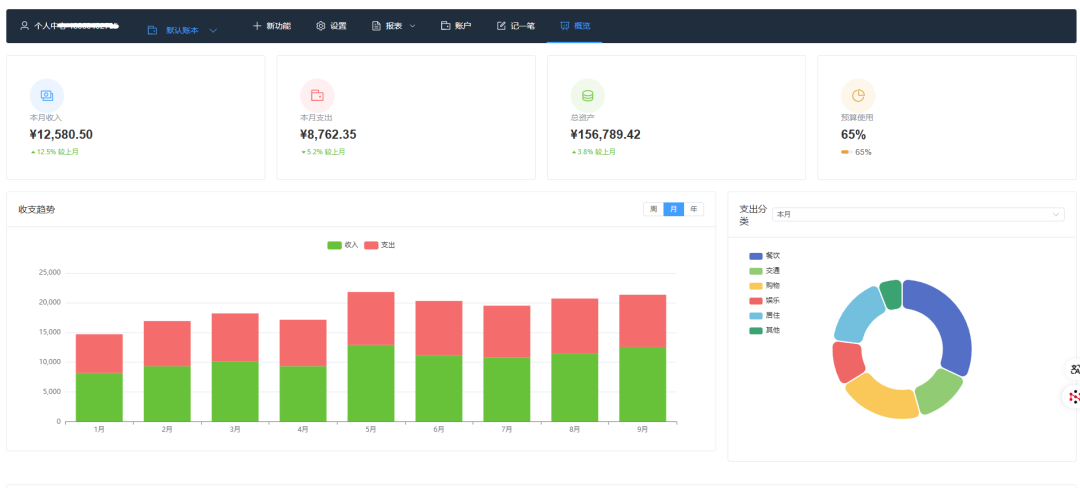Click the 1月 green income bar
Image resolution: width=1080 pixels, height=488 pixels.
99,396
